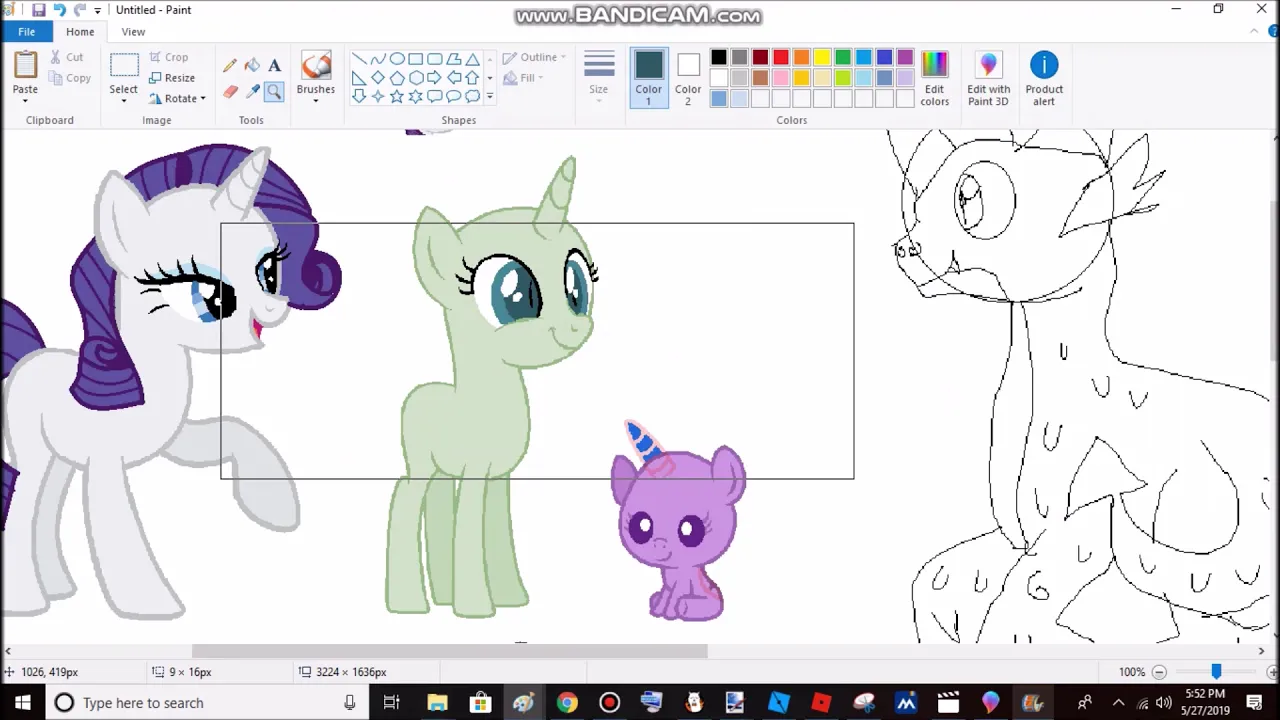Select the Color picker eyedropper tool
Screen dimensions: 1280x720
[x=252, y=92]
